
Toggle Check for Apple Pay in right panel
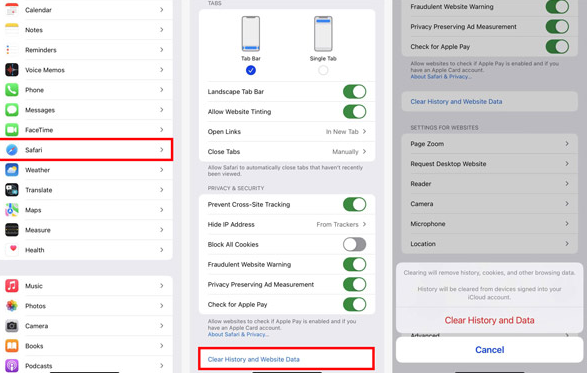pyautogui.click(x=557, y=46)
